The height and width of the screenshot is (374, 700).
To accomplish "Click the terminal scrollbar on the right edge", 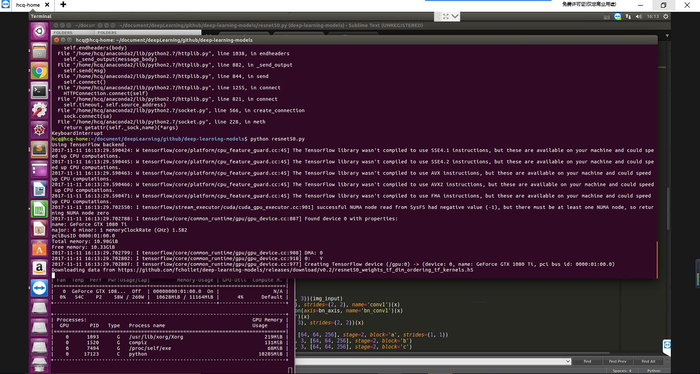I will coord(657,259).
